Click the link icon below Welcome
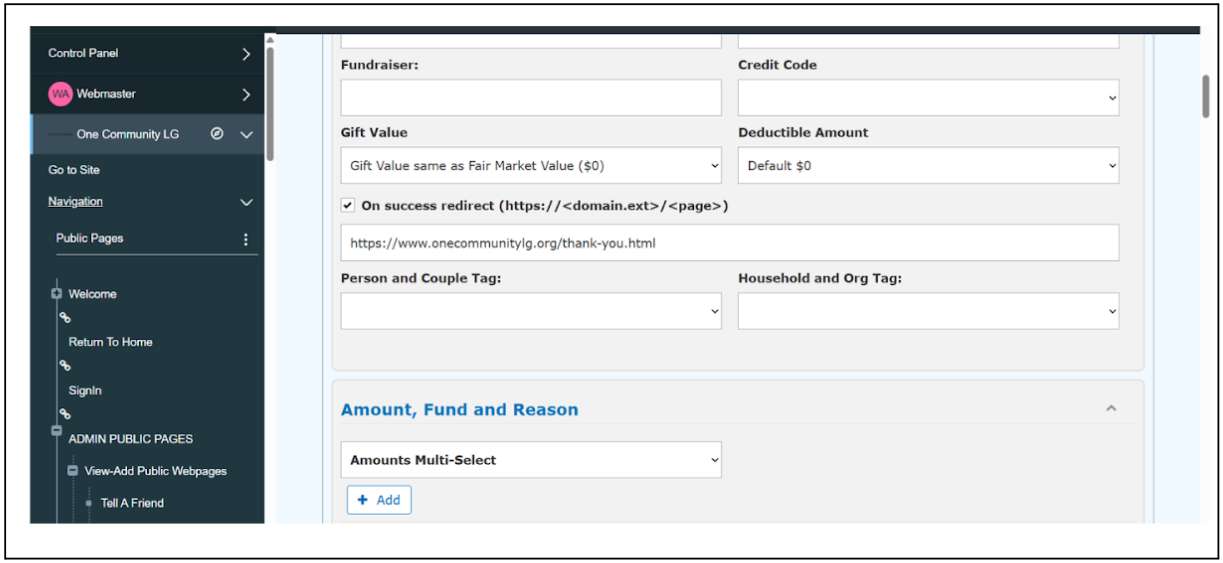 [65, 318]
